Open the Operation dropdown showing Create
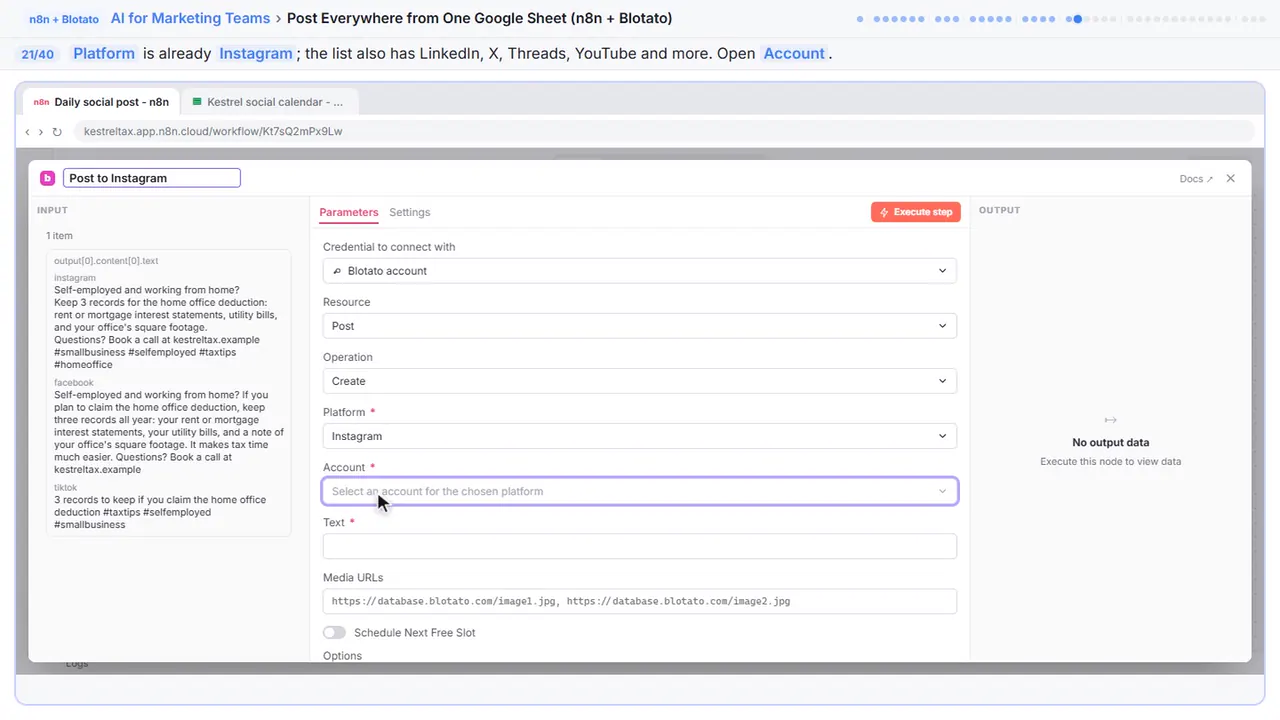 [x=640, y=381]
